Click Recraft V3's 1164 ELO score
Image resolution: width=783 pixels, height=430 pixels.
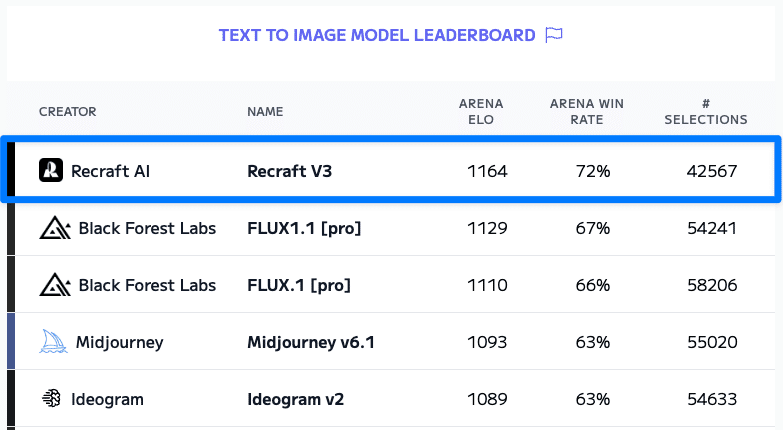(x=487, y=171)
